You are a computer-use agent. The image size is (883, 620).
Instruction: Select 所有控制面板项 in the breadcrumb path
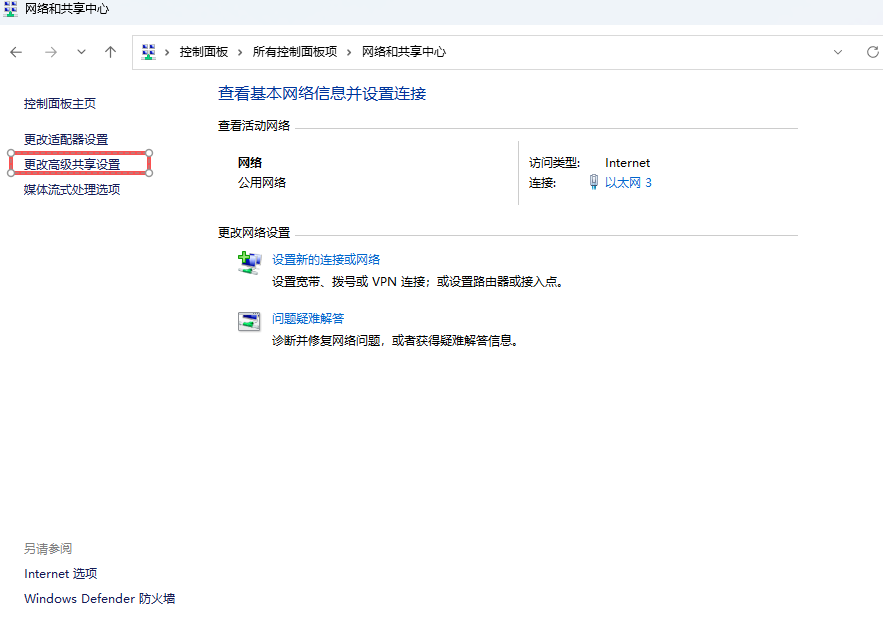pos(295,52)
